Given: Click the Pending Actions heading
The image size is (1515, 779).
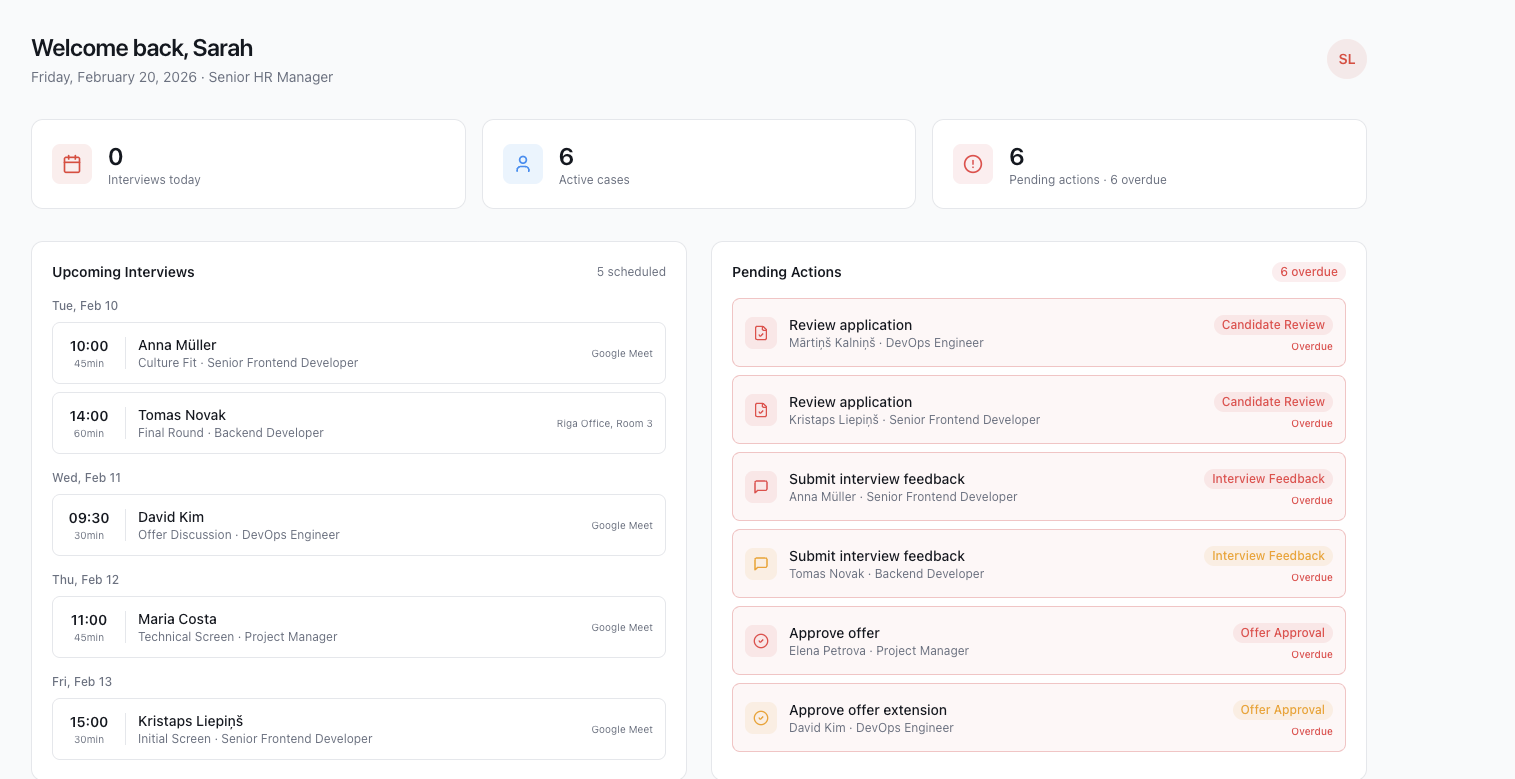Looking at the screenshot, I should (x=787, y=272).
